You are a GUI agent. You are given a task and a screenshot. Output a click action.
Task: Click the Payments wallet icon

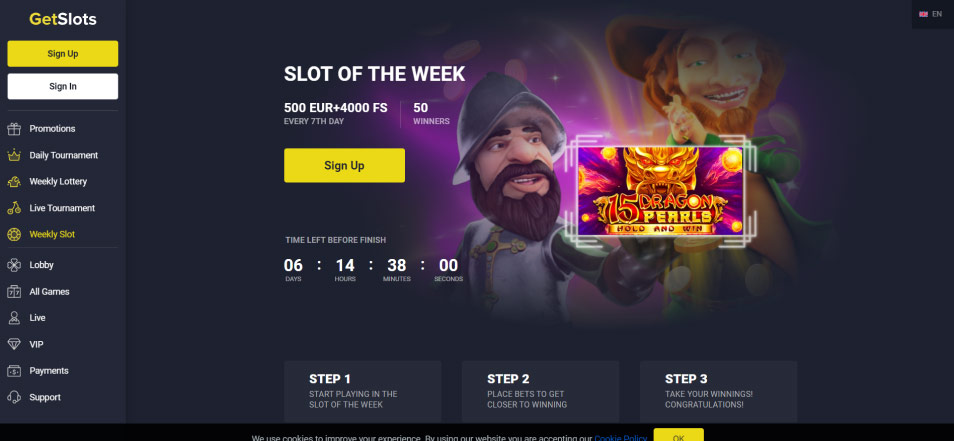[14, 370]
